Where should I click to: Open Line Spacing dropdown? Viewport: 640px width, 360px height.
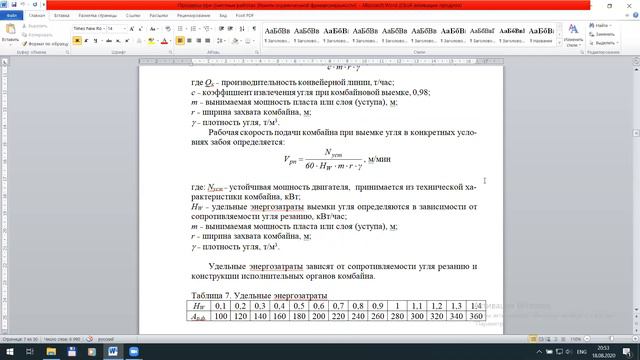point(221,41)
